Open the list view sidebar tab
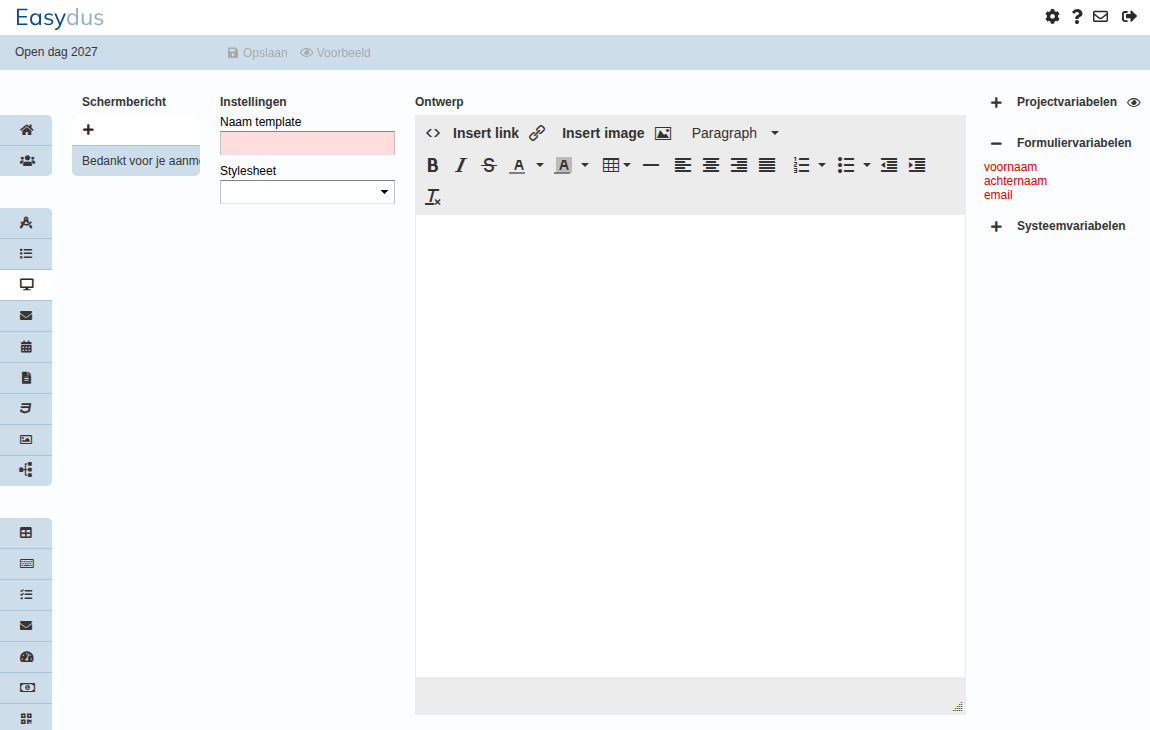 (26, 254)
